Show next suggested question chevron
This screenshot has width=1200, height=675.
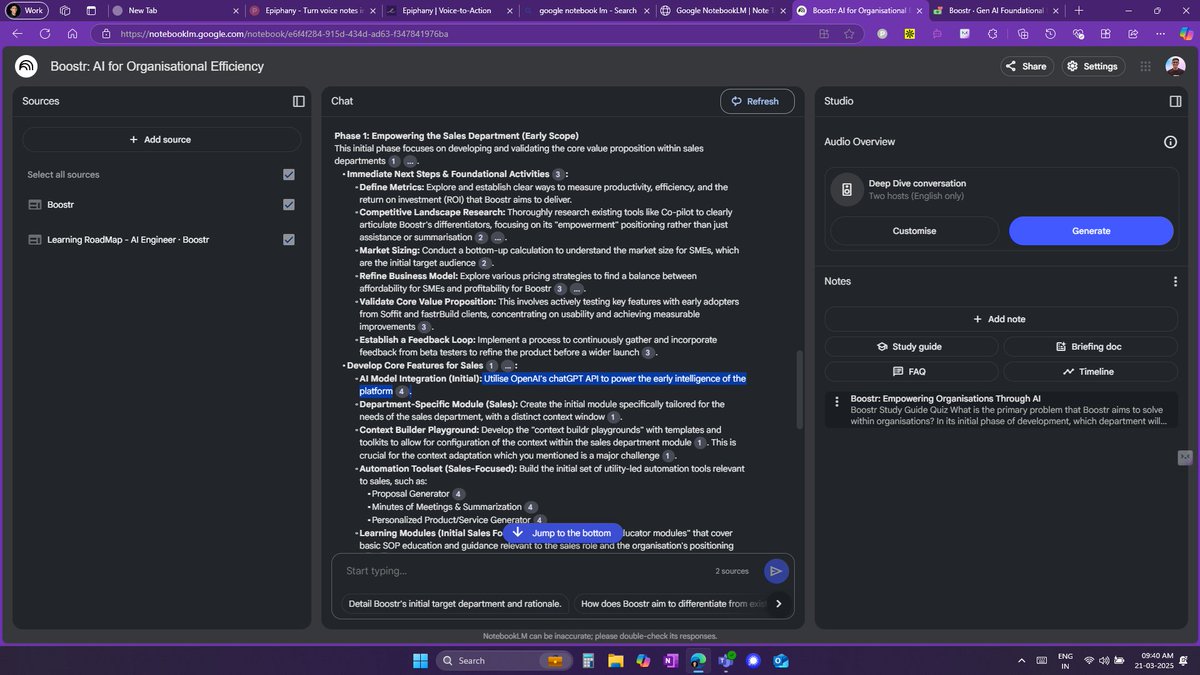[778, 604]
